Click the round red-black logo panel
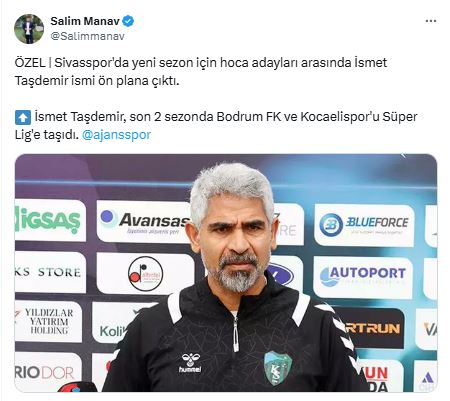 (146, 274)
